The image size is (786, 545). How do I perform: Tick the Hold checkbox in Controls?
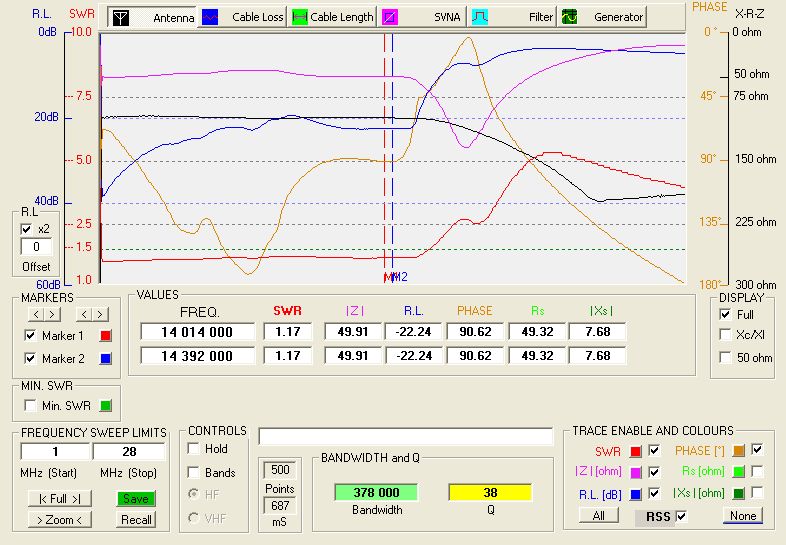[194, 450]
